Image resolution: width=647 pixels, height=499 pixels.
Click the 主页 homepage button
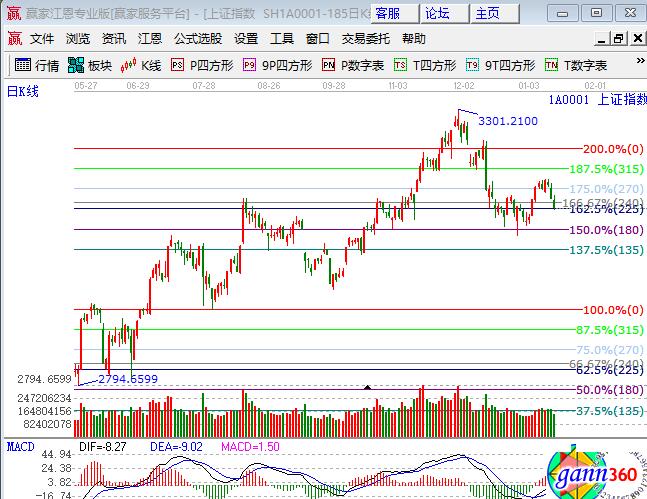(x=487, y=13)
